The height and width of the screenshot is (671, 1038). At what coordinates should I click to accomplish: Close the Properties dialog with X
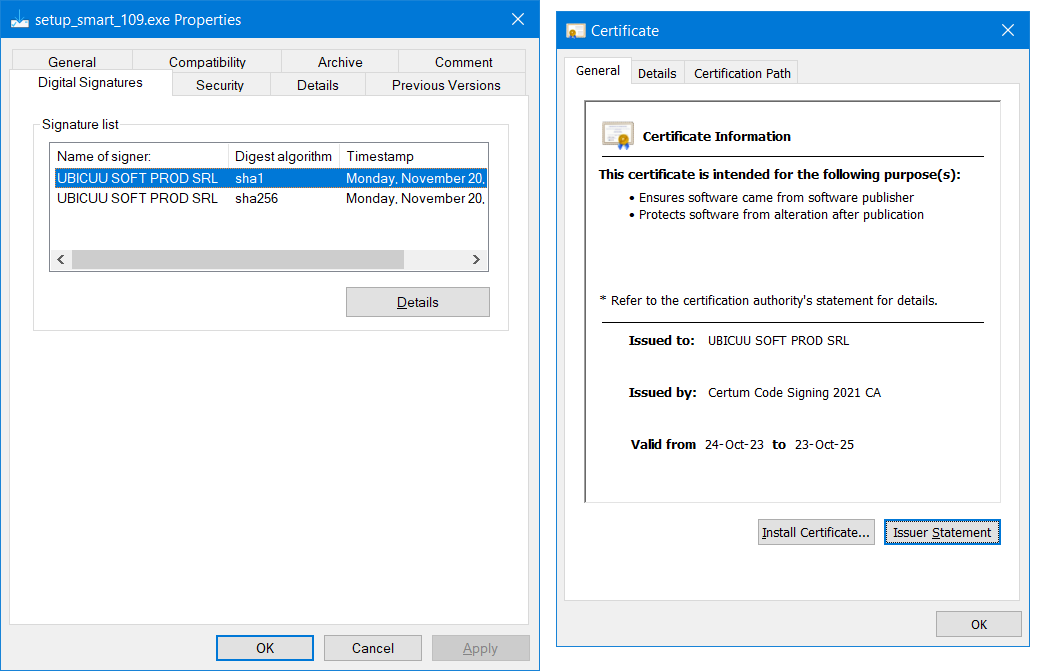(518, 19)
